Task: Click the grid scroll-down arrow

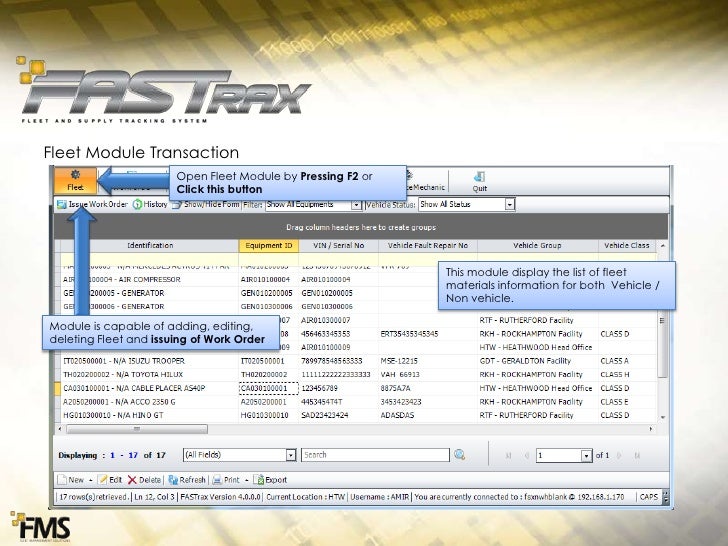Action: point(663,417)
